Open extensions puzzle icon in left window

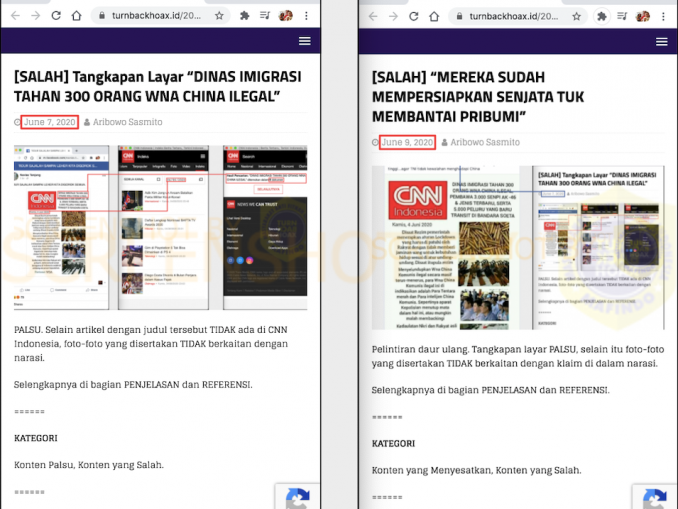click(244, 16)
